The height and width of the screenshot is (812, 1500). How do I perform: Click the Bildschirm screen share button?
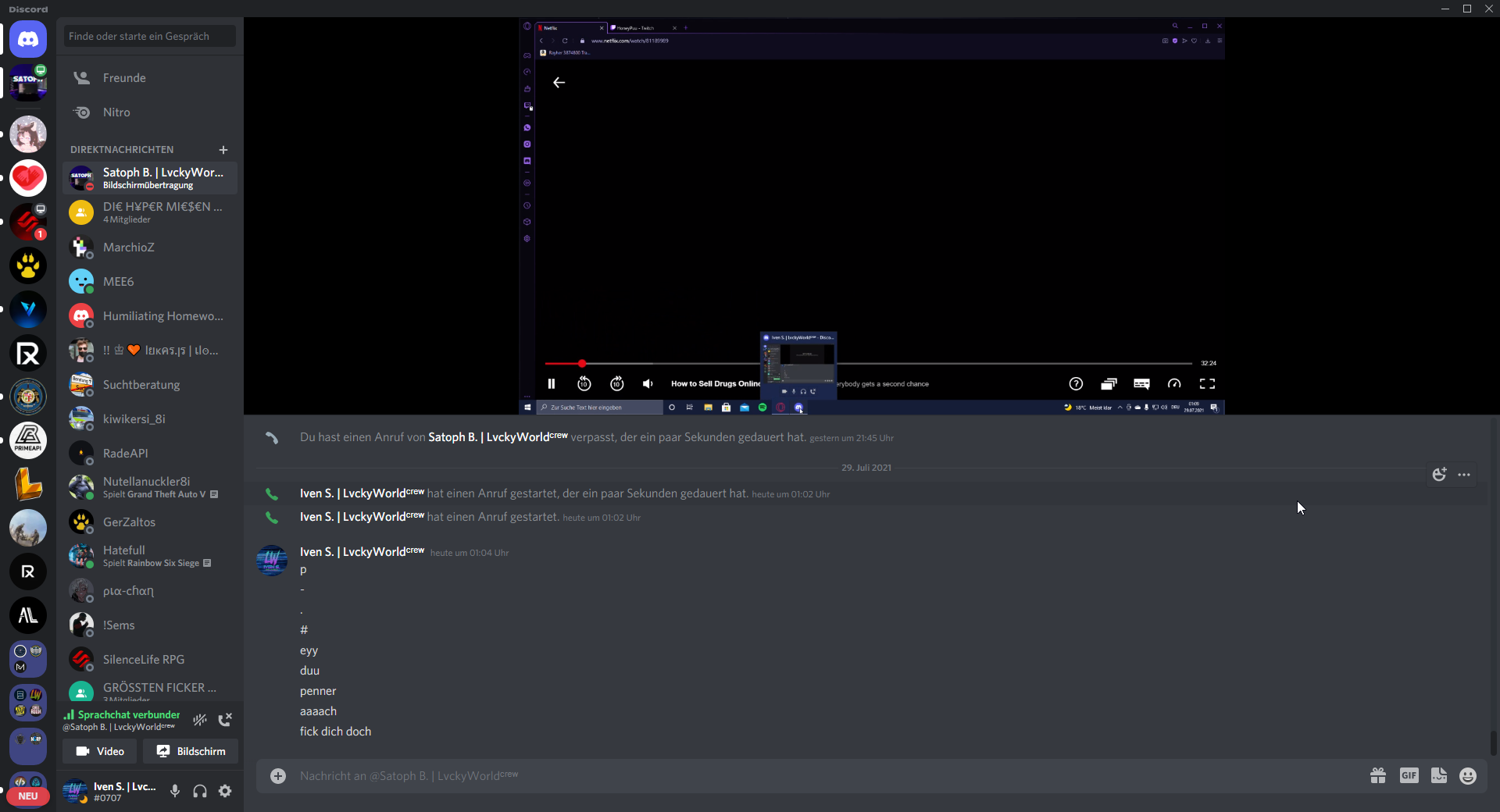tap(191, 751)
